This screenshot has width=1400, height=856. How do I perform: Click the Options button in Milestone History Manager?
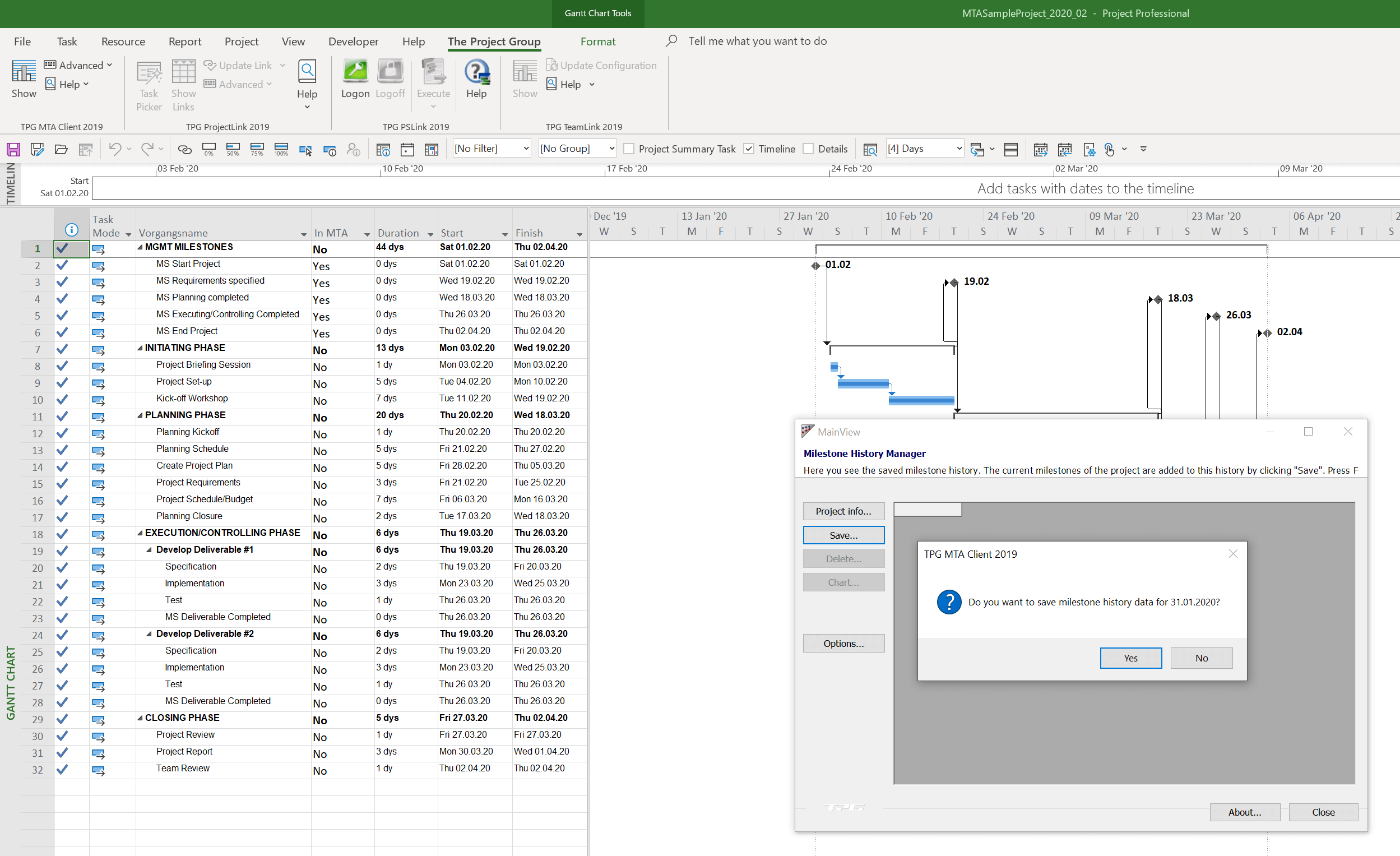[x=843, y=643]
